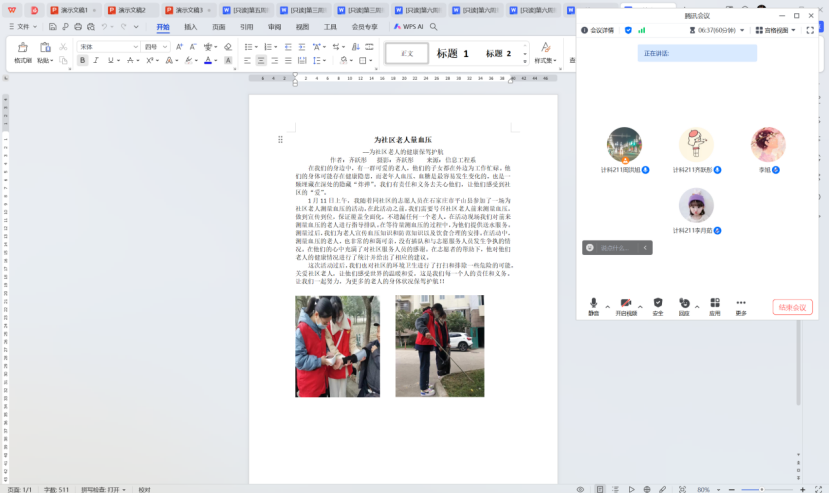Click the WPS AI button
829x493 pixels.
(x=409, y=27)
